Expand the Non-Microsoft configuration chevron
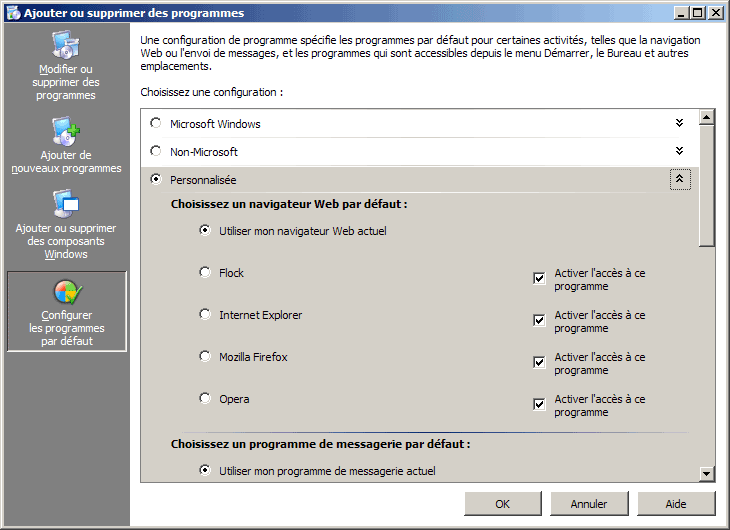730x530 pixels. click(x=679, y=151)
